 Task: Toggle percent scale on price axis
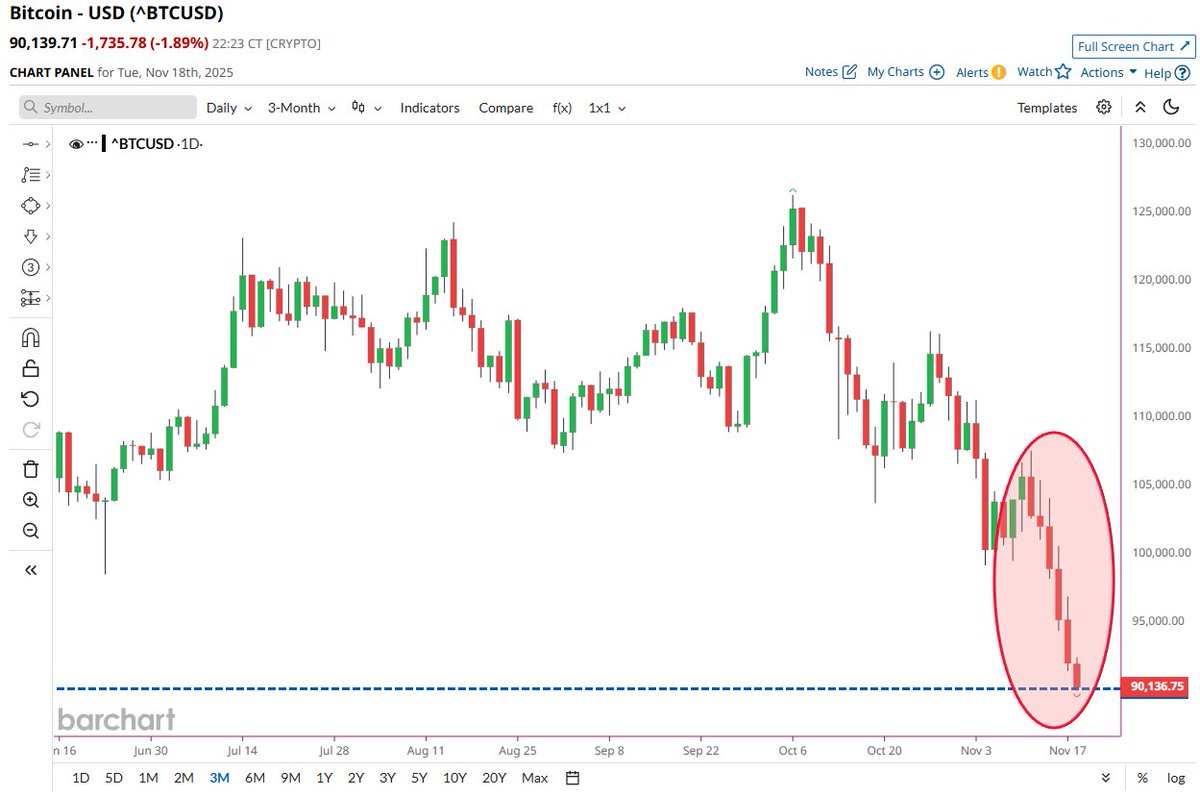pos(1142,777)
